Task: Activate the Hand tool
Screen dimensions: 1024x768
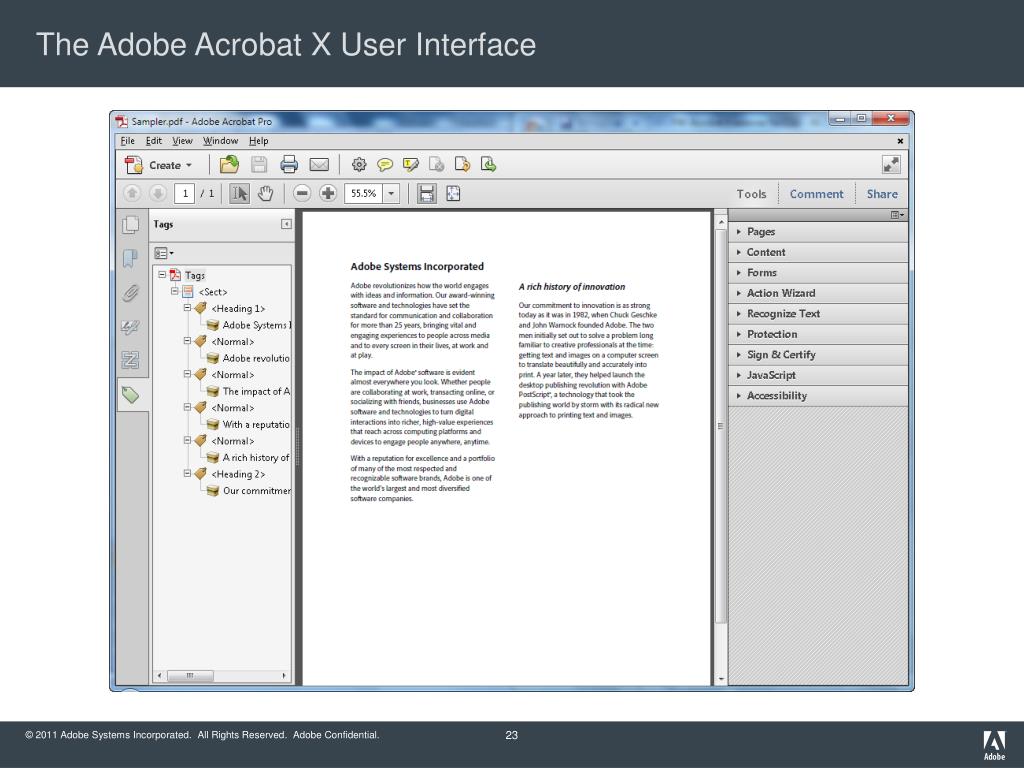Action: click(x=265, y=193)
